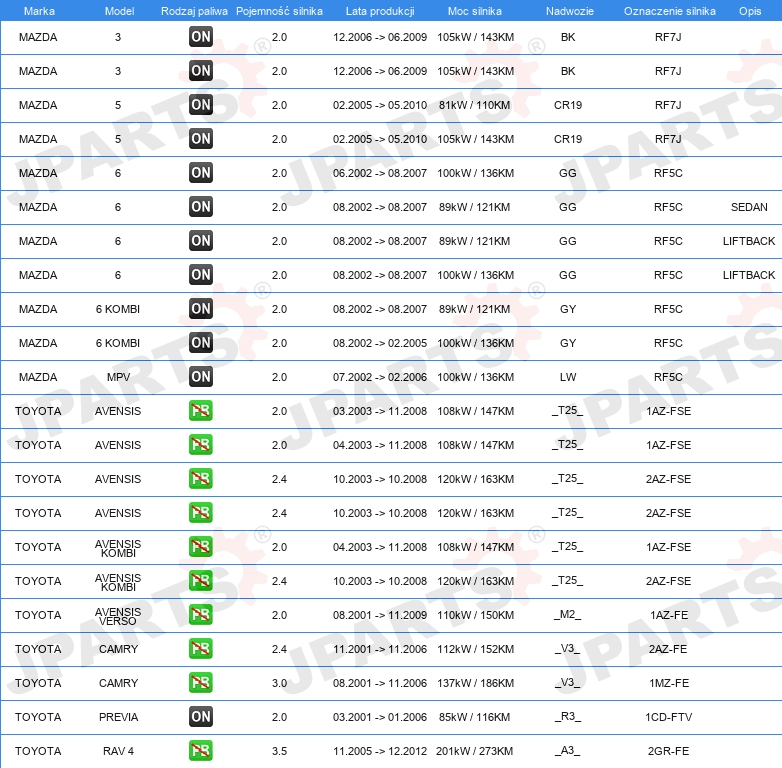Image resolution: width=782 pixels, height=768 pixels.
Task: Click ON icon in MAZDA 6 LIFTBACK 89kW row
Action: click(201, 240)
